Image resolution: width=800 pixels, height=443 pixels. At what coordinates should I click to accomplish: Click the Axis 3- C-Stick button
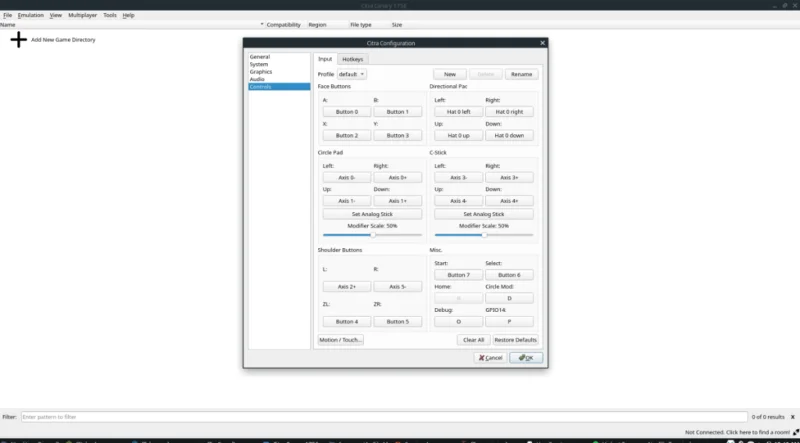pyautogui.click(x=459, y=178)
